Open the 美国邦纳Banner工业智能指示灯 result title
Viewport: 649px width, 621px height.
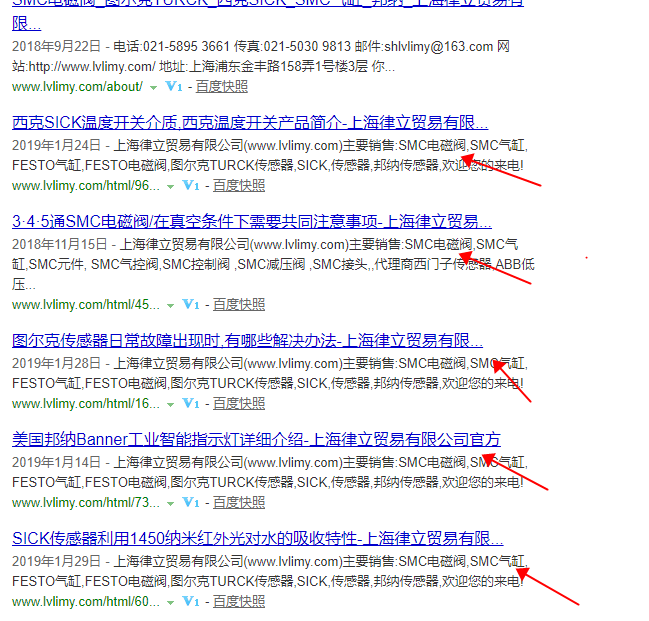(x=256, y=440)
